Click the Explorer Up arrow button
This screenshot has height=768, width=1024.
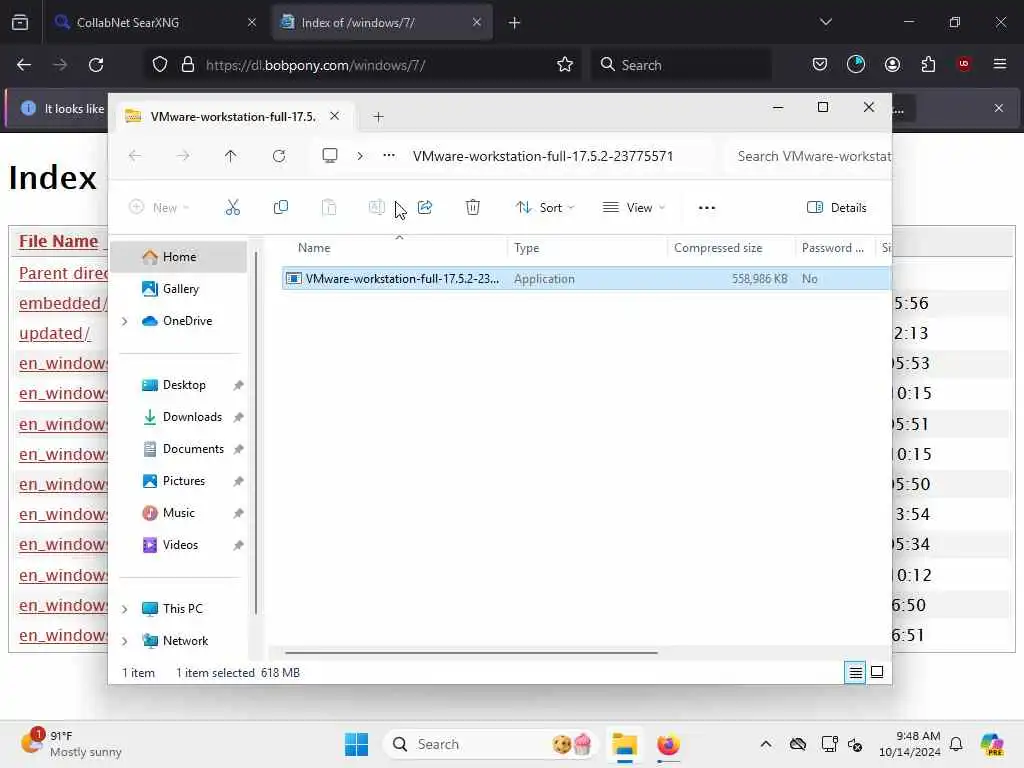click(x=231, y=156)
